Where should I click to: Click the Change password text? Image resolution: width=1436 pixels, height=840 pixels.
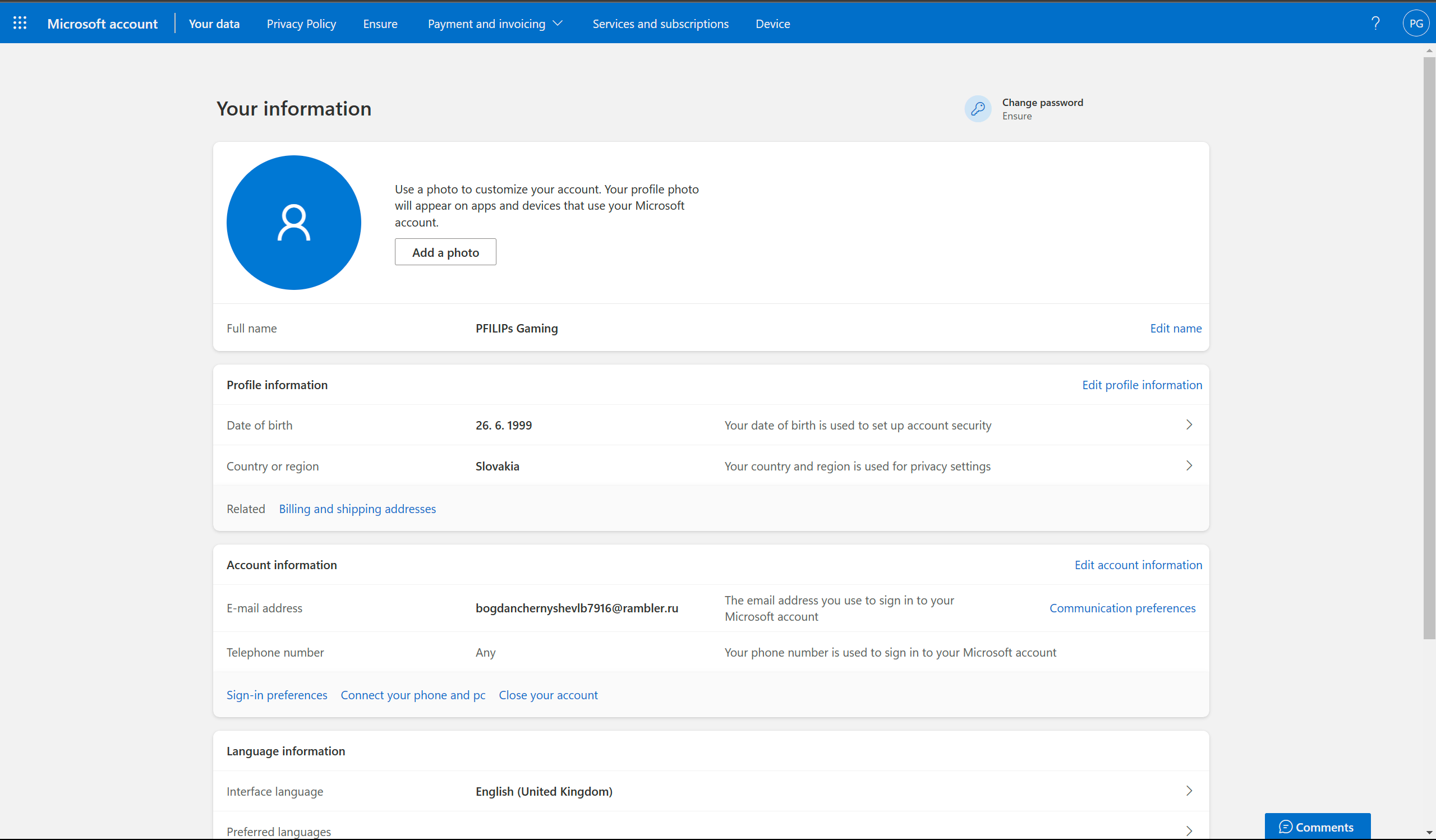coord(1043,103)
